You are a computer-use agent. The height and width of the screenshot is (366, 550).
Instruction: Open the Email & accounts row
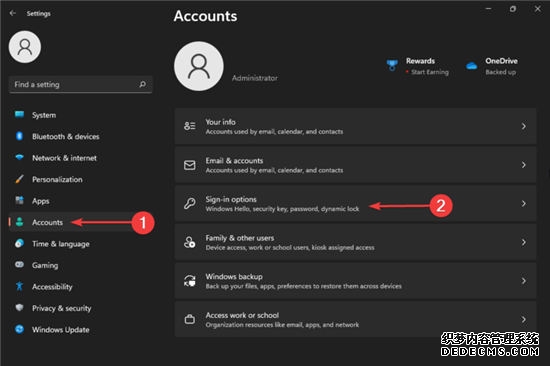(x=355, y=165)
